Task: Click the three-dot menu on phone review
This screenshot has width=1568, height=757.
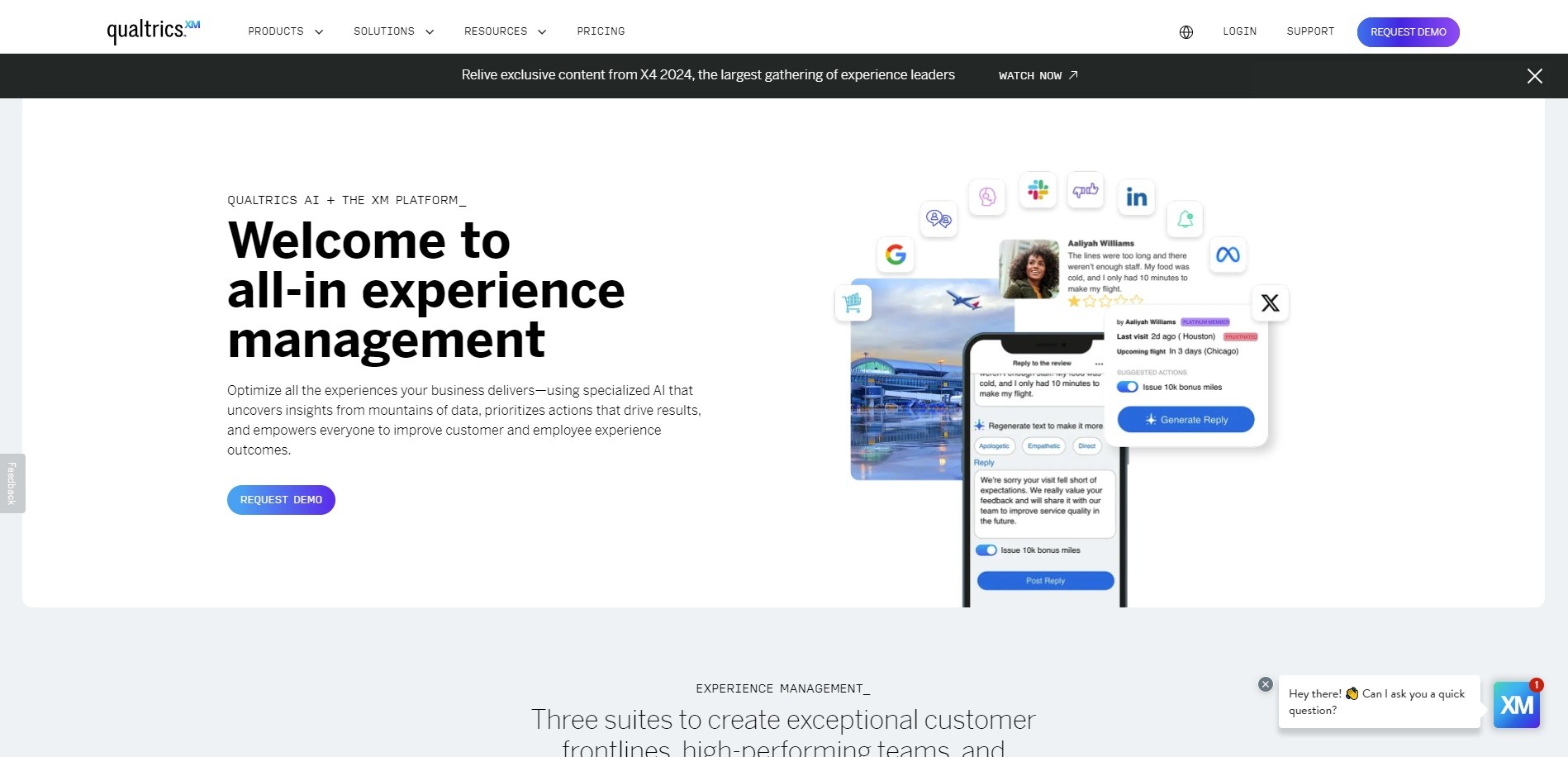Action: 1099,364
